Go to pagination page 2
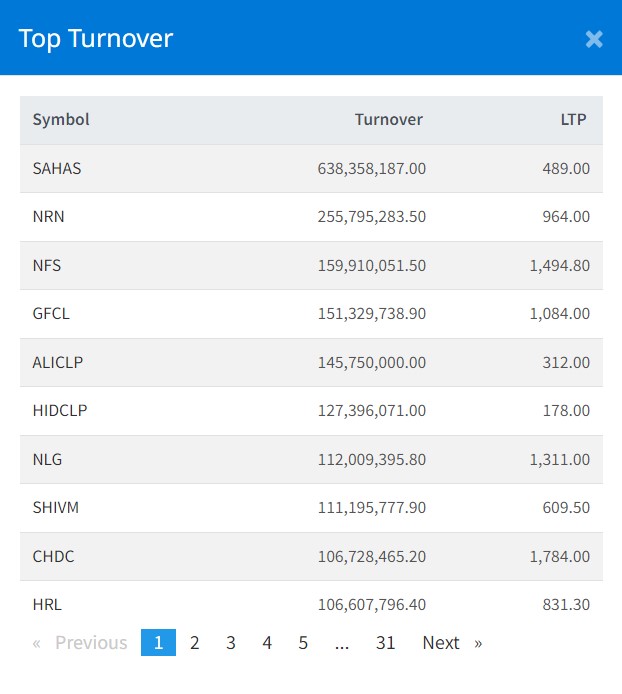Image resolution: width=622 pixels, height=694 pixels. (x=194, y=643)
